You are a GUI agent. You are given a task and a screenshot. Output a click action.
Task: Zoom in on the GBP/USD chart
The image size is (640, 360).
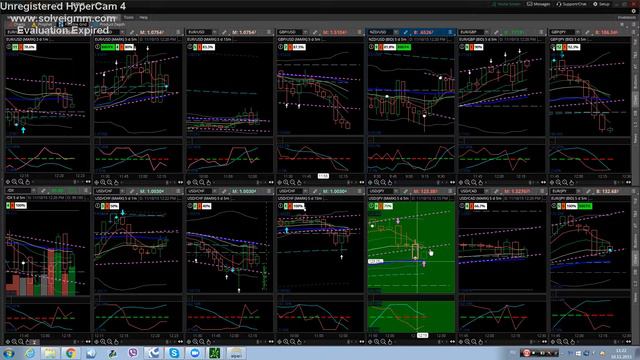286,182
